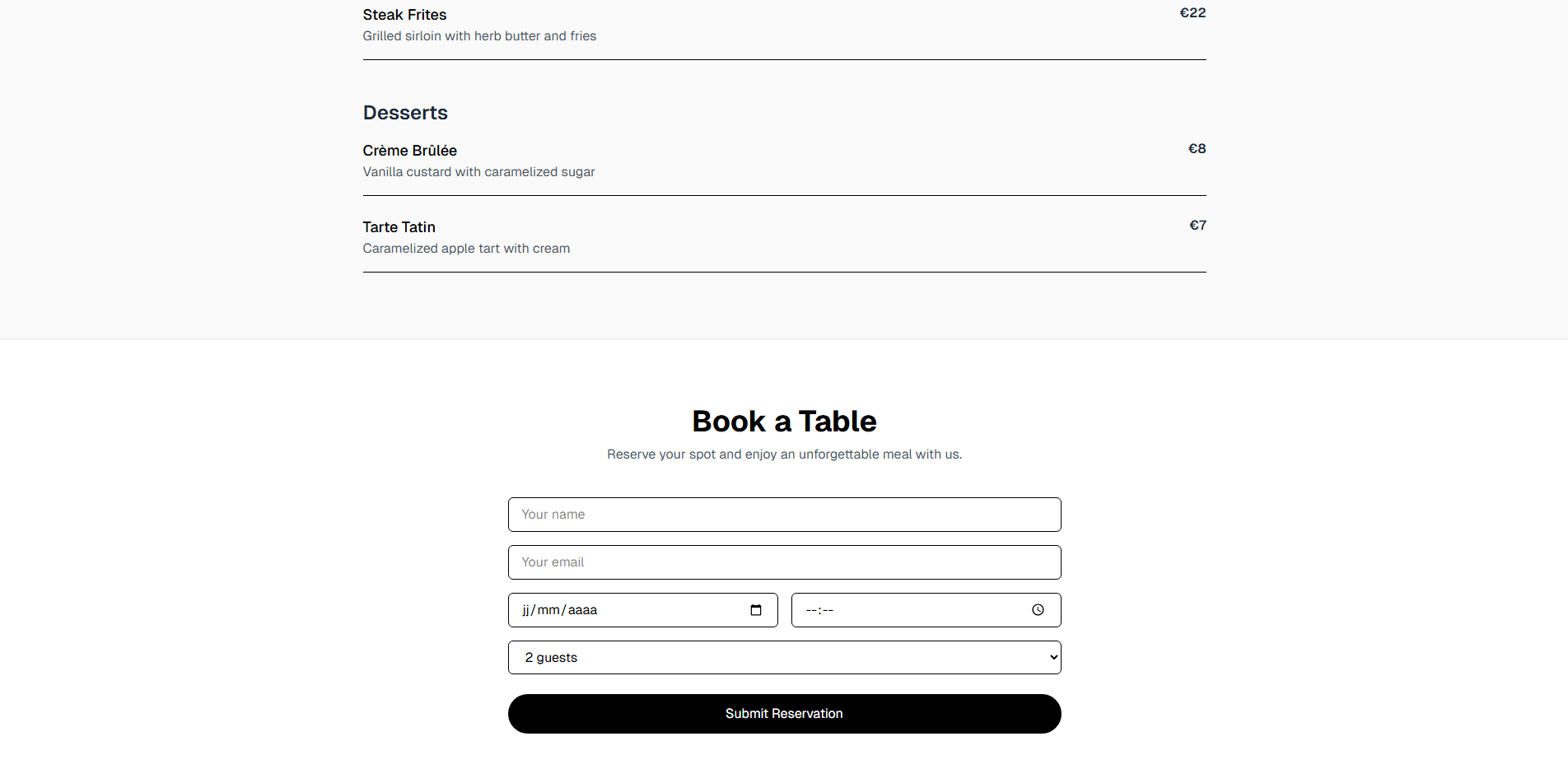Open the calendar date picker icon

tap(756, 610)
